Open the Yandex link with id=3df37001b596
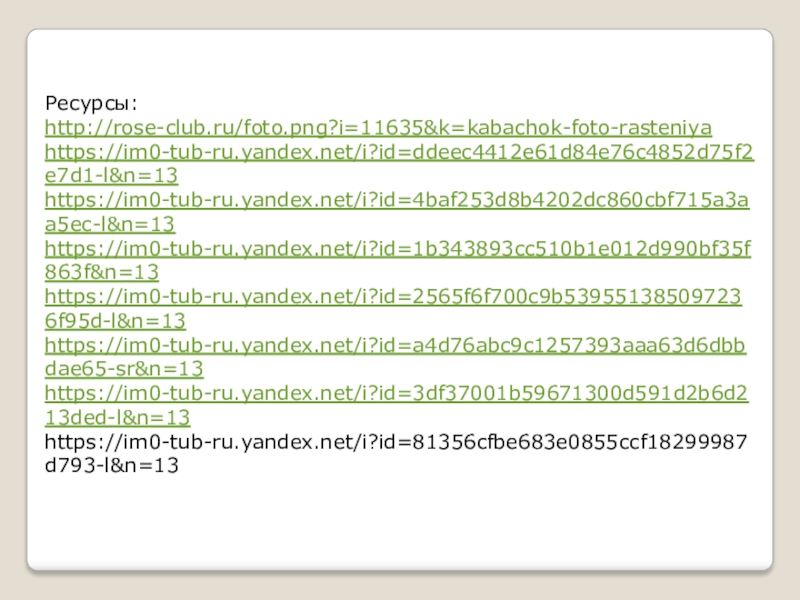The height and width of the screenshot is (600, 800). point(398,393)
